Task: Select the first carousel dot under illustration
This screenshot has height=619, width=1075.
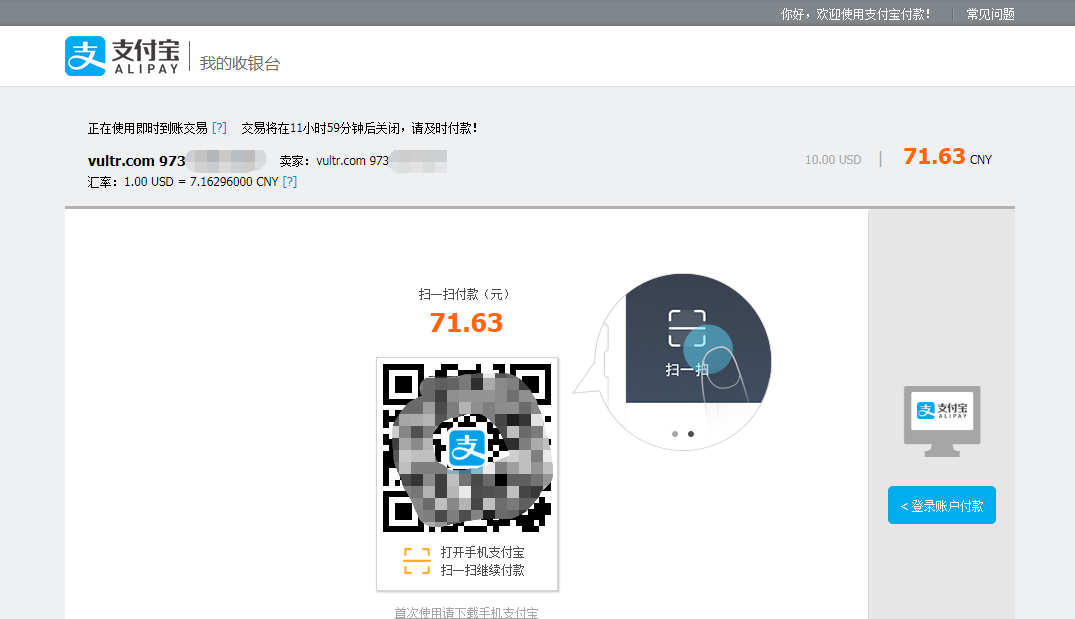Action: 675,434
